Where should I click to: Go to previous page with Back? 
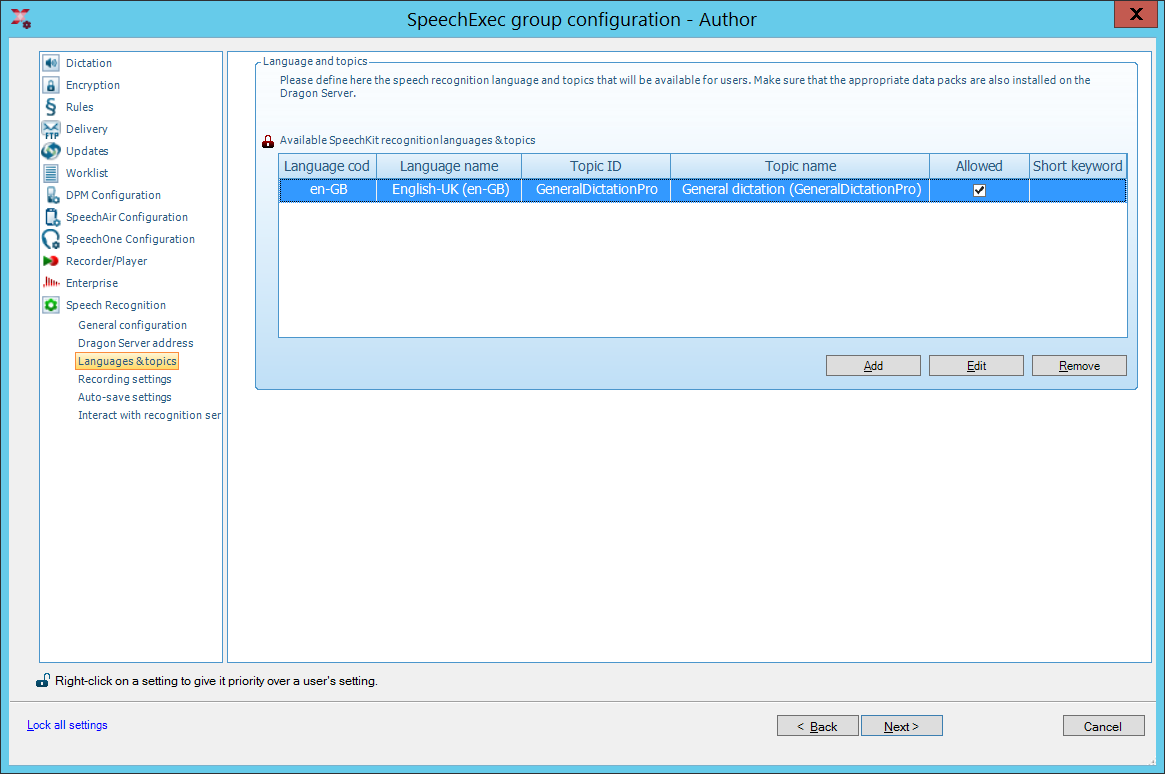point(817,726)
